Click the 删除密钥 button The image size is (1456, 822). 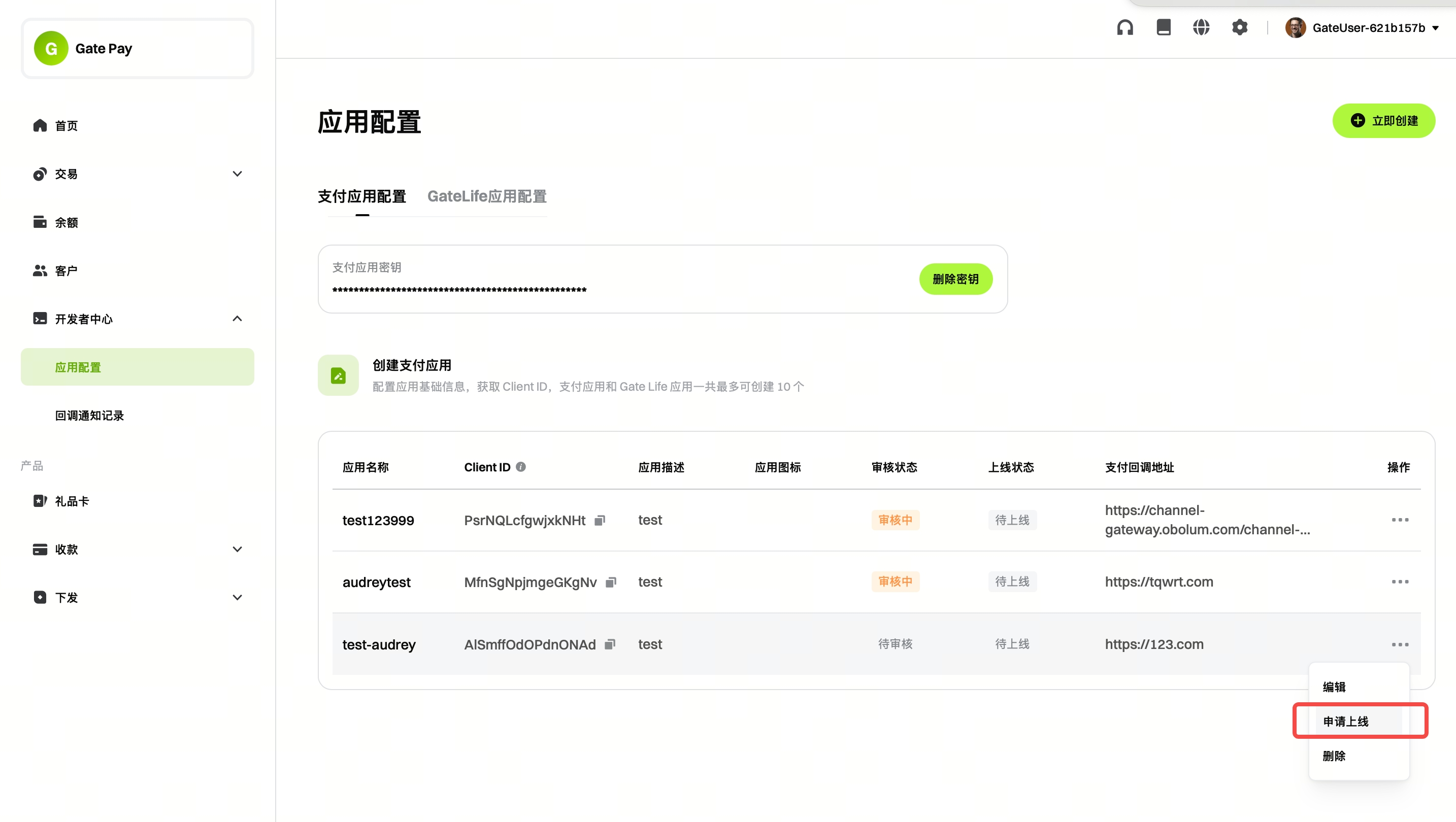[x=955, y=279]
